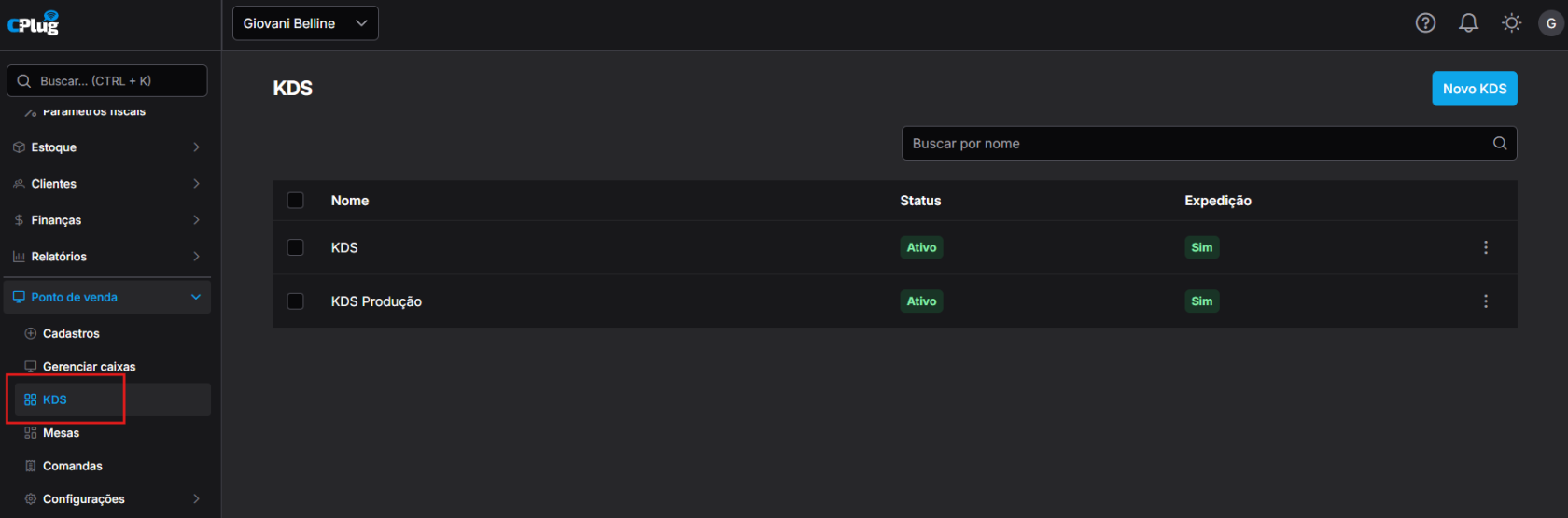Viewport: 1568px width, 518px height.
Task: Click the KDS grid icon in sidebar
Action: (x=31, y=399)
